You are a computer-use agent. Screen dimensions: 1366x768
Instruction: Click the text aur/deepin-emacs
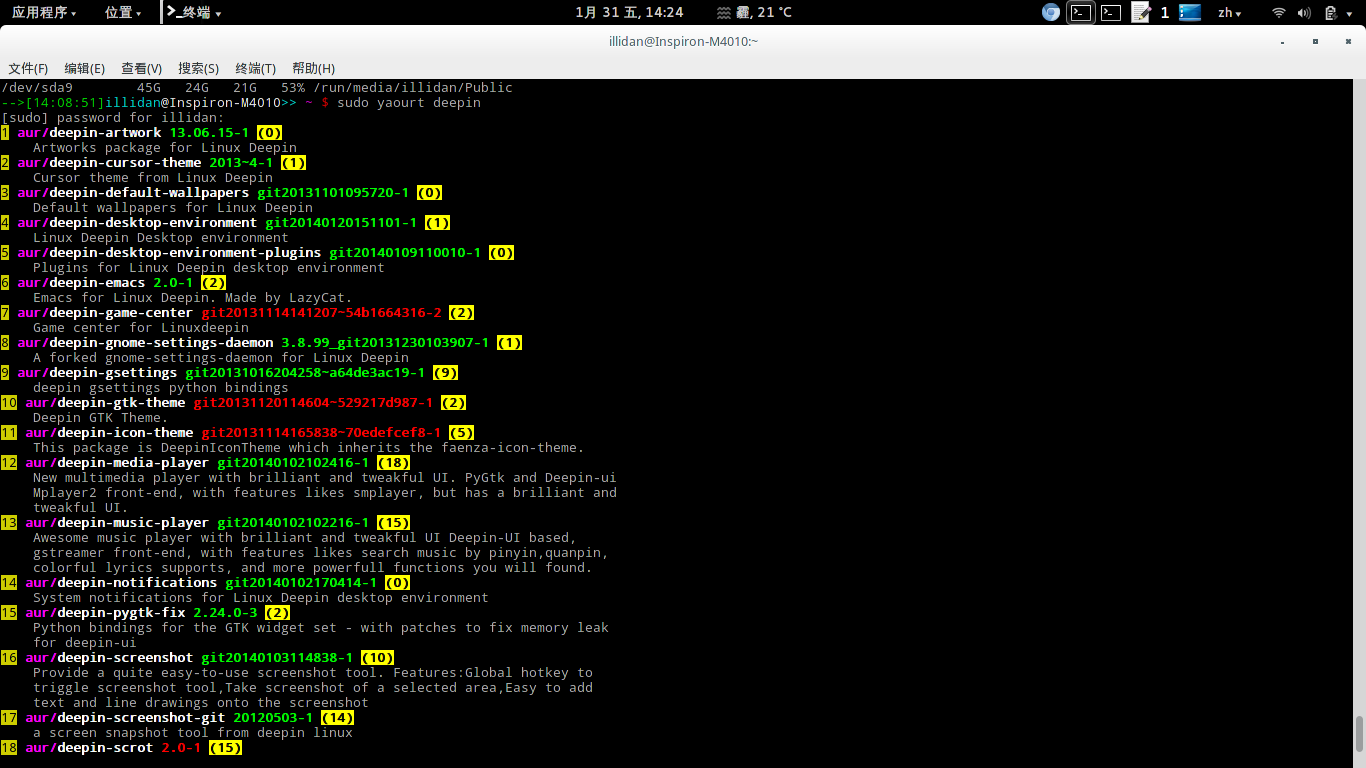[81, 282]
